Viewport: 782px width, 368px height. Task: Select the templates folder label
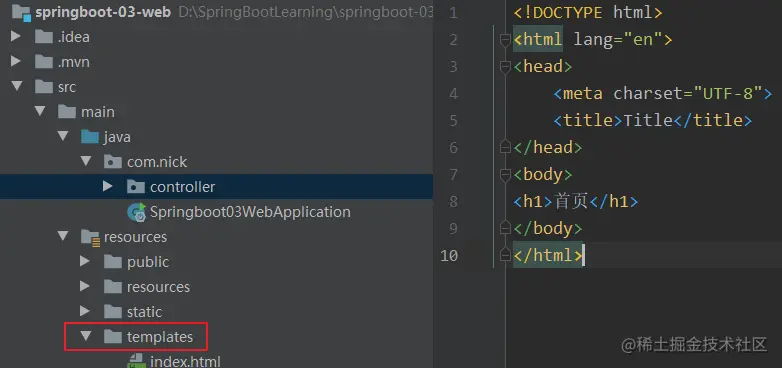160,337
